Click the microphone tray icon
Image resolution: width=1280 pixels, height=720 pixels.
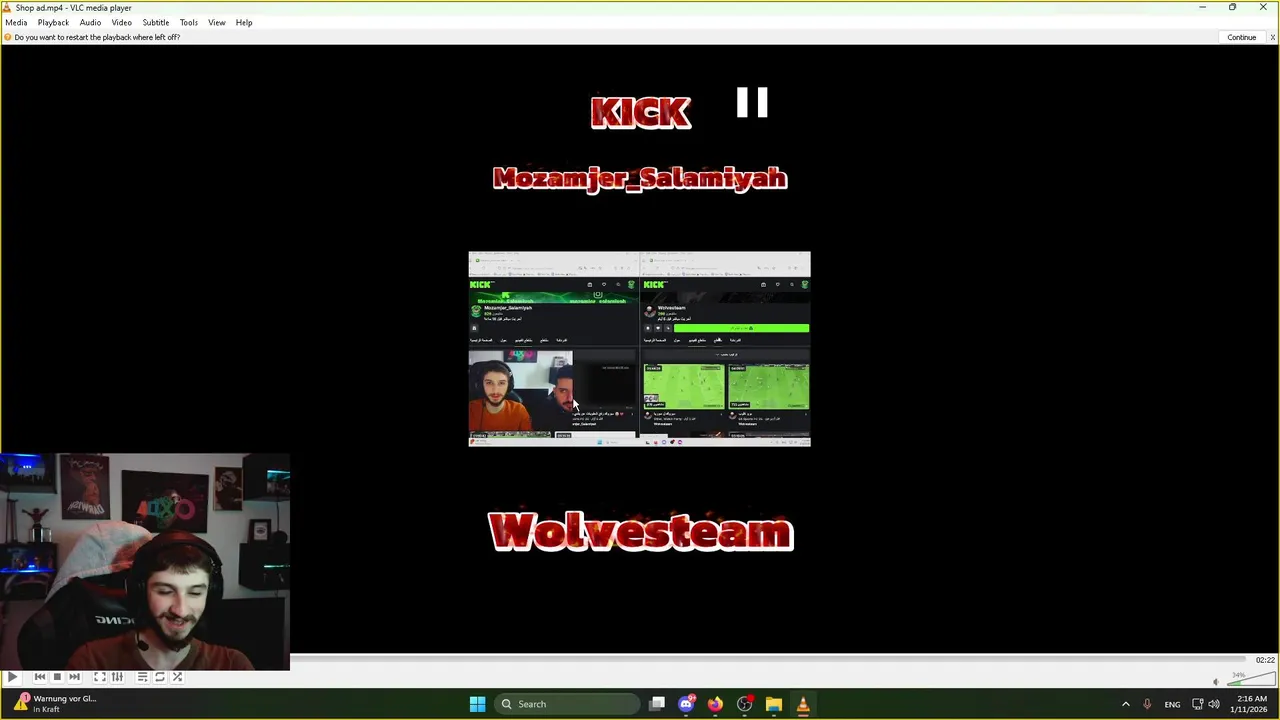pos(1147,704)
